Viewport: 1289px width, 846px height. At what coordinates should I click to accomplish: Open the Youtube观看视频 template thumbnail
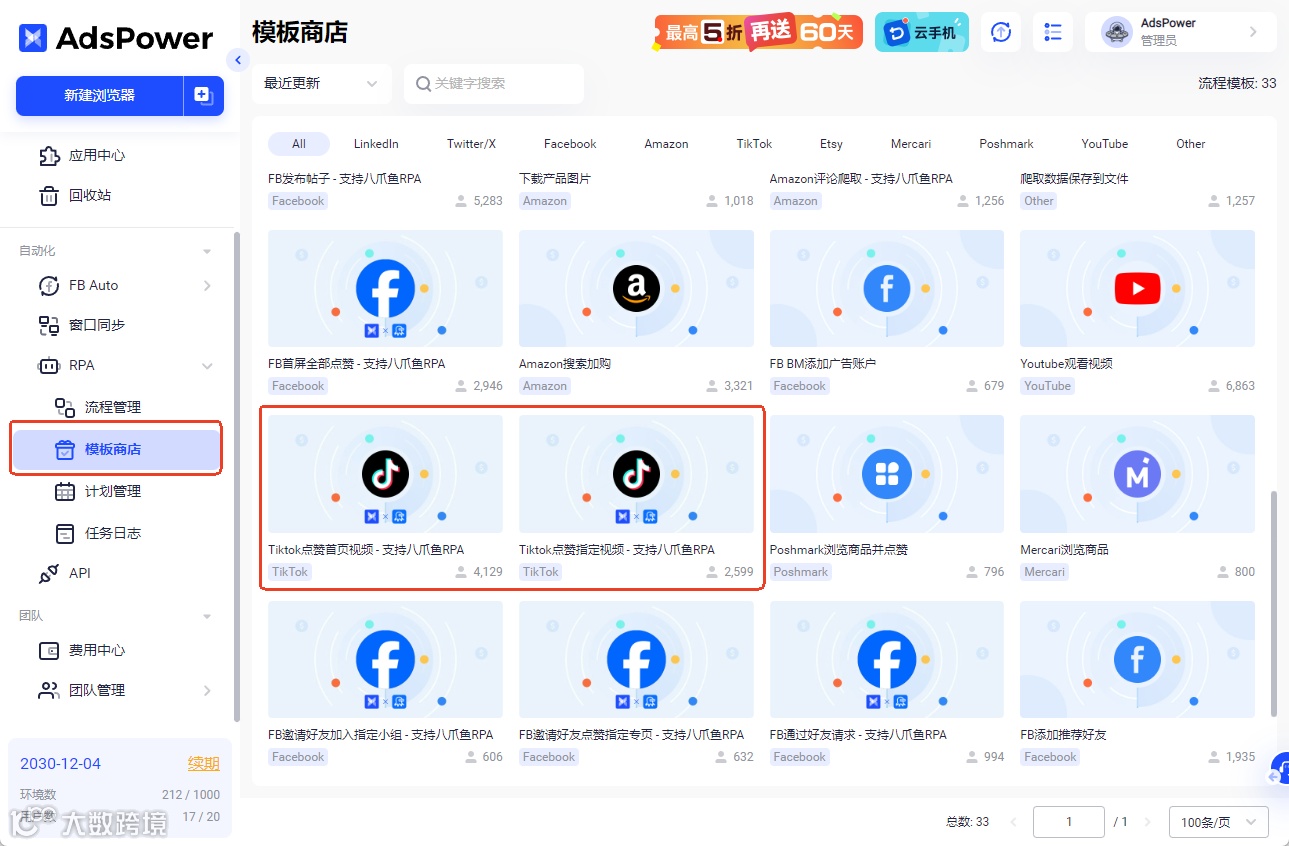coord(1137,289)
